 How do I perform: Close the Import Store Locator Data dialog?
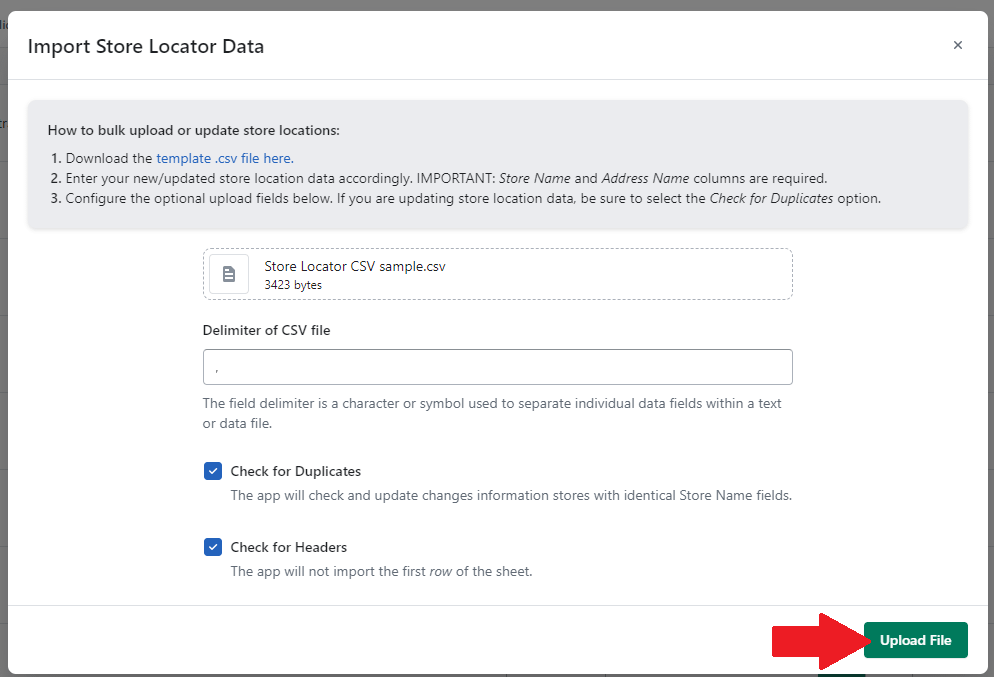pyautogui.click(x=957, y=45)
